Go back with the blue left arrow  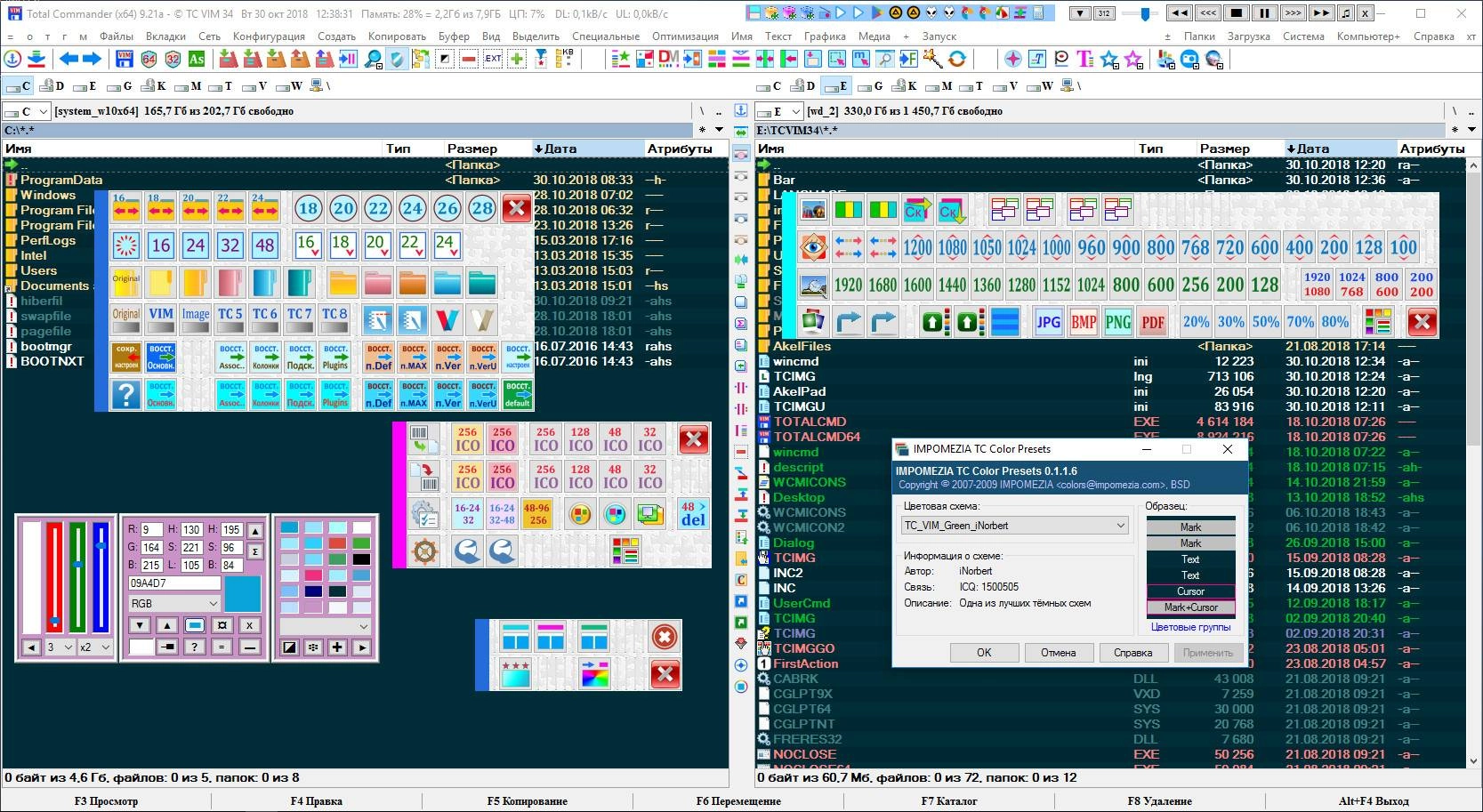click(x=68, y=60)
